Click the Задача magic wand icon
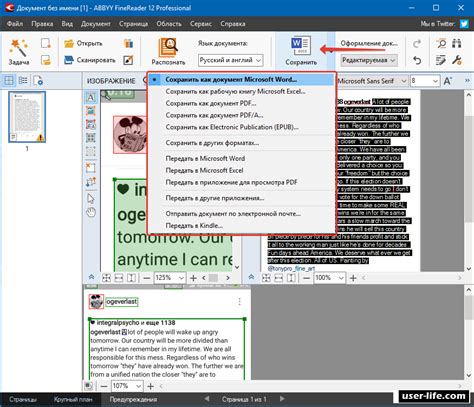The image size is (474, 407). tap(19, 48)
